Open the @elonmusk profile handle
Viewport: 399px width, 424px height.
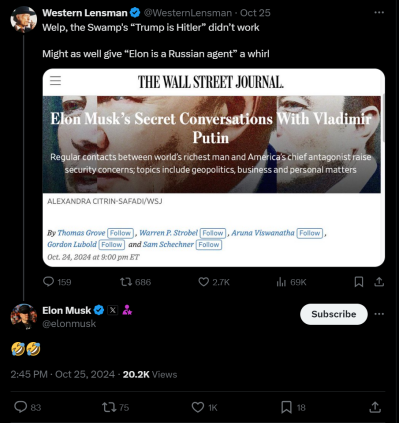click(x=69, y=324)
